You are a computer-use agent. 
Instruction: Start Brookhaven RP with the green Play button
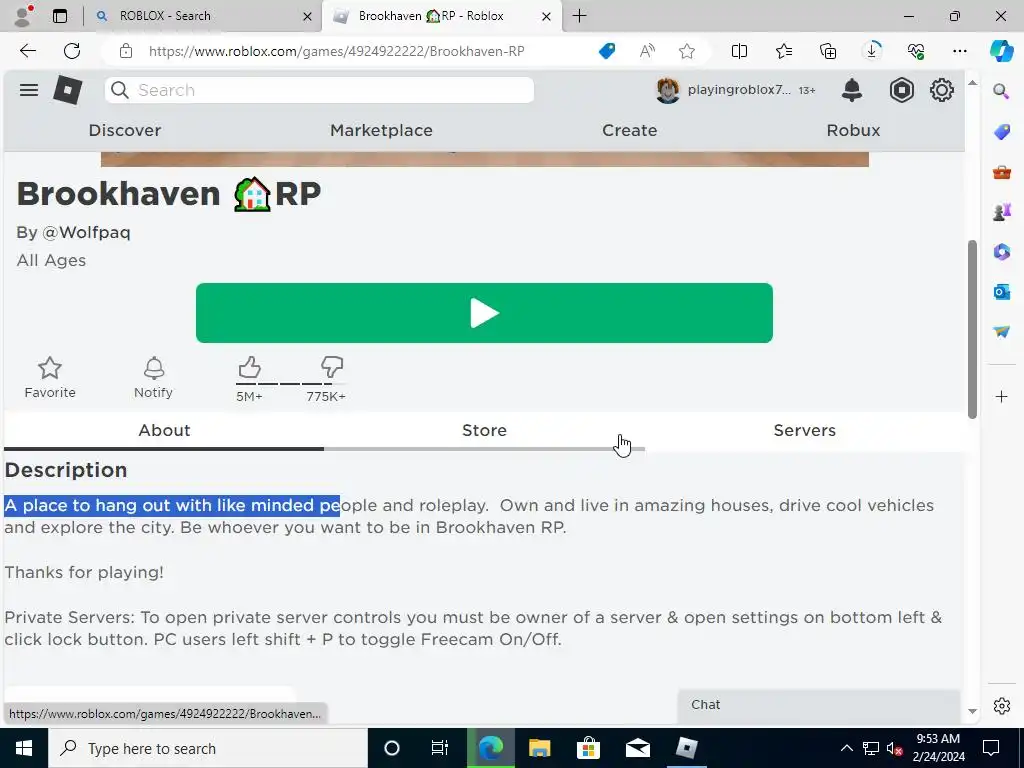[484, 313]
